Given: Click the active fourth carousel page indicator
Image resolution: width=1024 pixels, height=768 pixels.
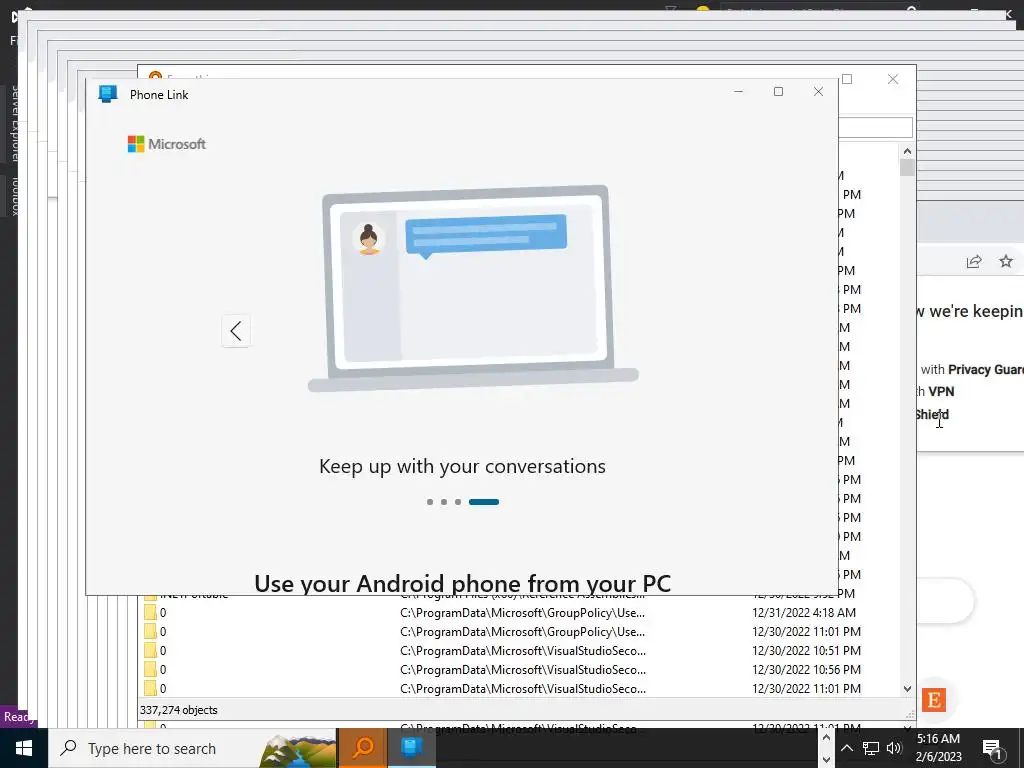Looking at the screenshot, I should point(484,502).
